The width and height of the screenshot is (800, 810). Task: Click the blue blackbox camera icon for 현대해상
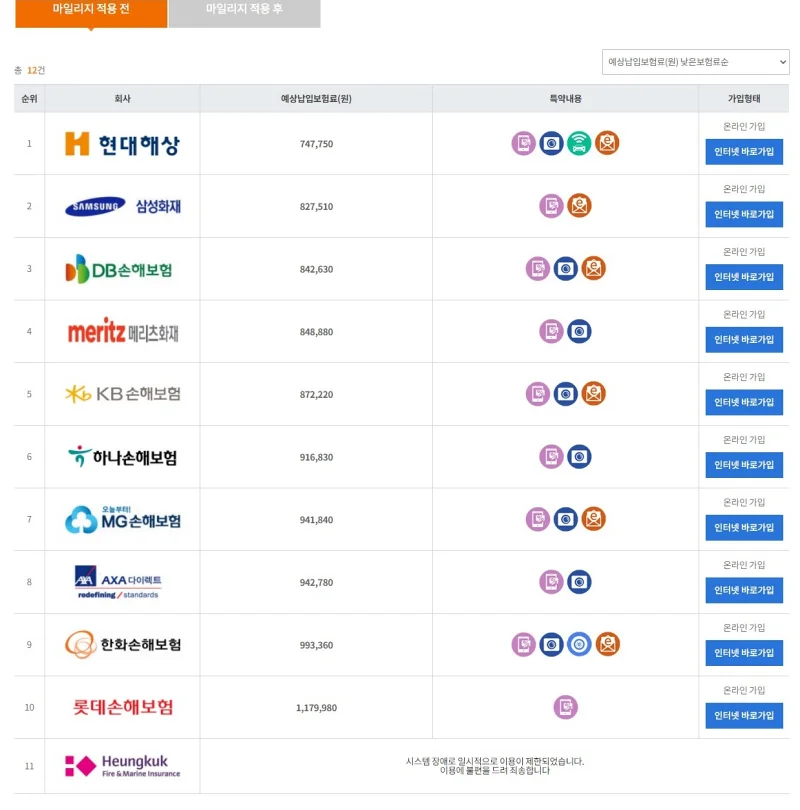click(551, 143)
